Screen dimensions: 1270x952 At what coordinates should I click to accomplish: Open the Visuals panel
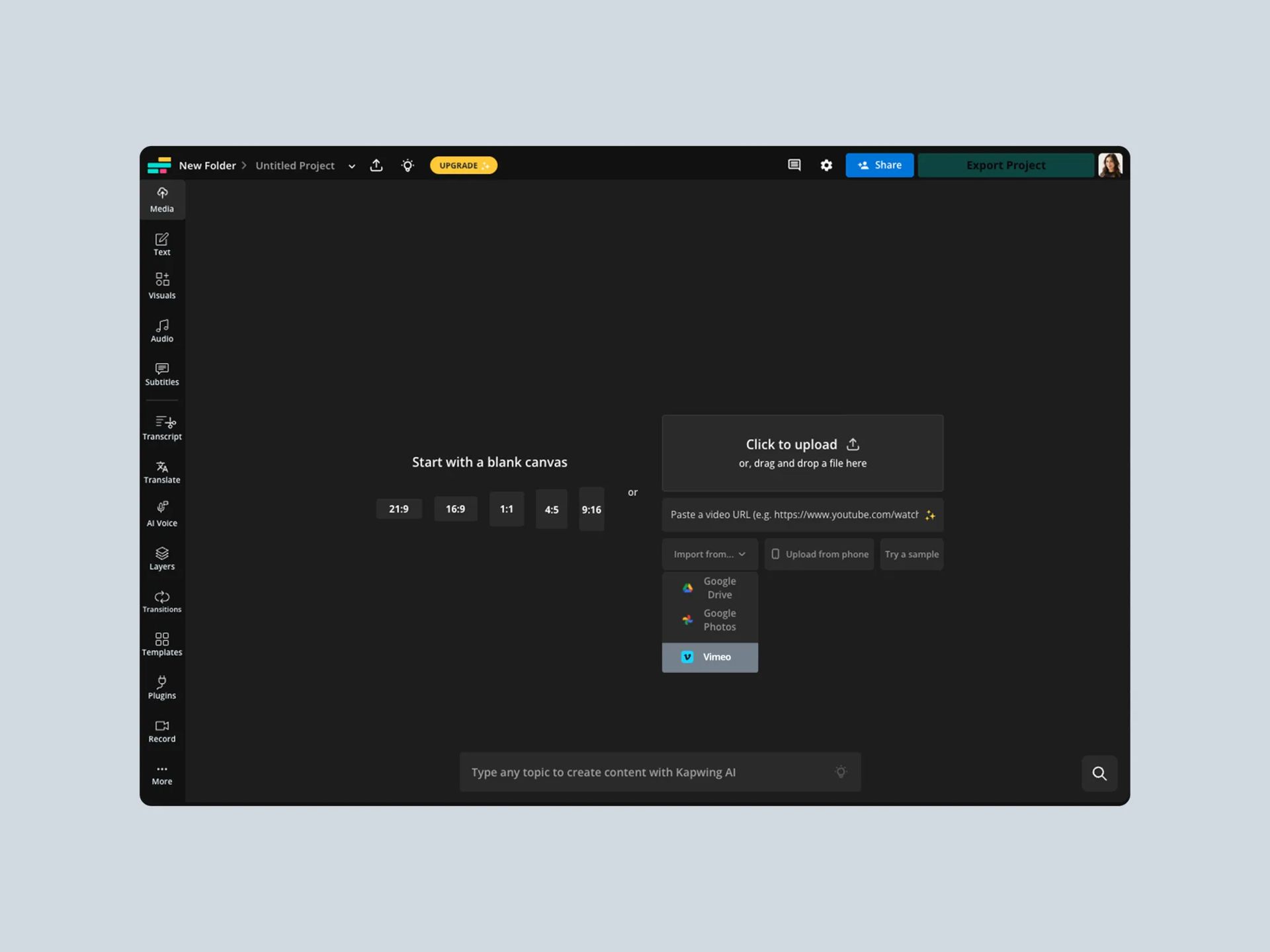click(x=162, y=286)
